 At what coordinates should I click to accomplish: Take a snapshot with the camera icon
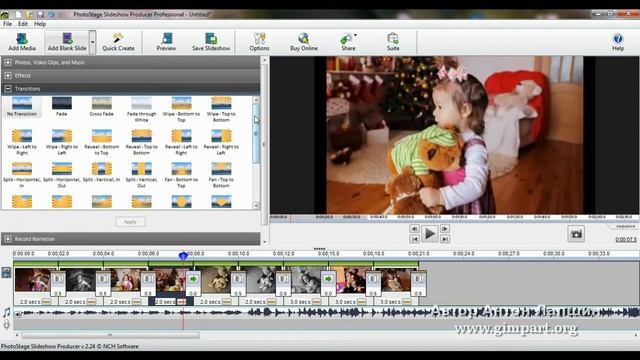click(576, 234)
